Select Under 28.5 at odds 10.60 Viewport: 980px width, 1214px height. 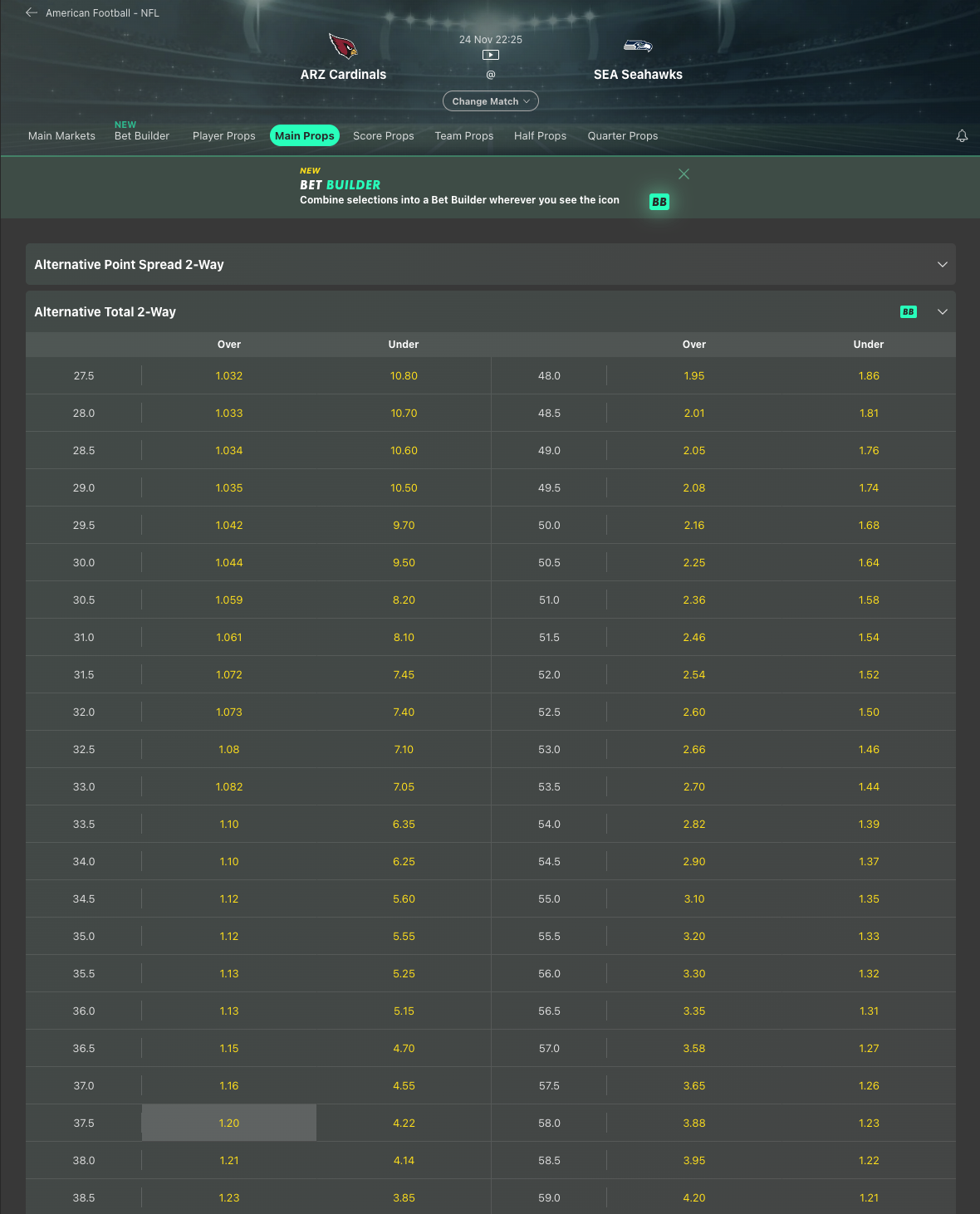point(404,450)
